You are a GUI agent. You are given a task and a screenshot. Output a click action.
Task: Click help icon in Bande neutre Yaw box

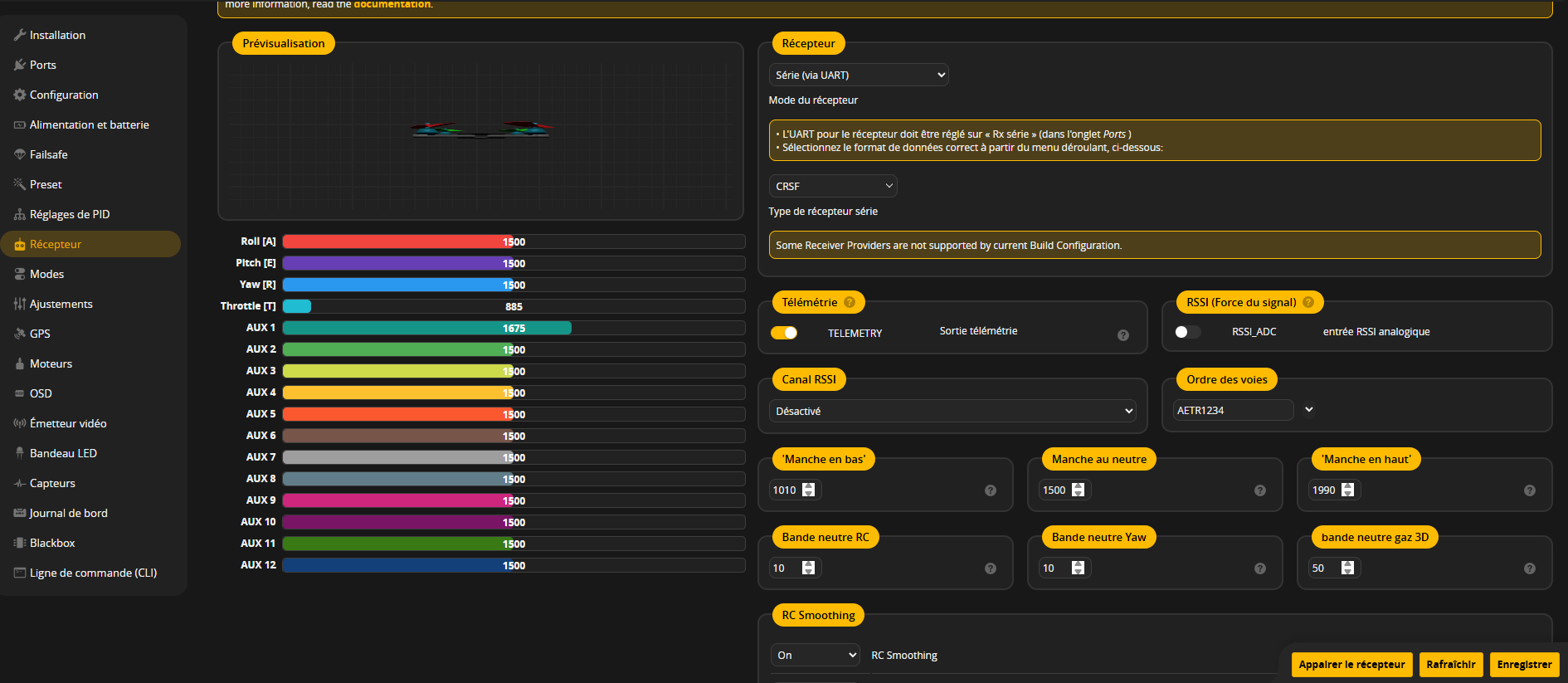(1259, 568)
